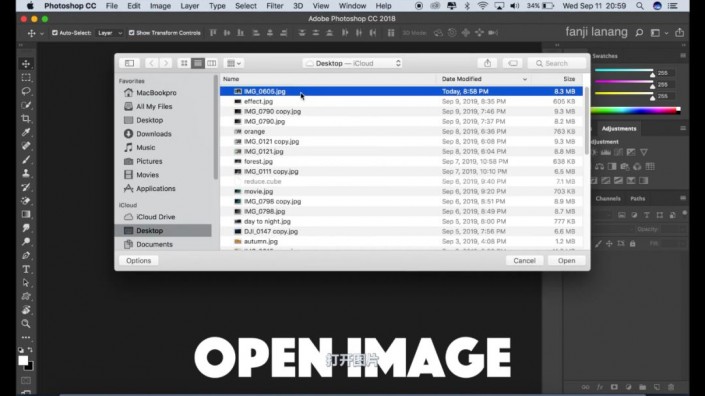Open the Desktop — iCloud location dropdown
705x396 pixels.
352,63
